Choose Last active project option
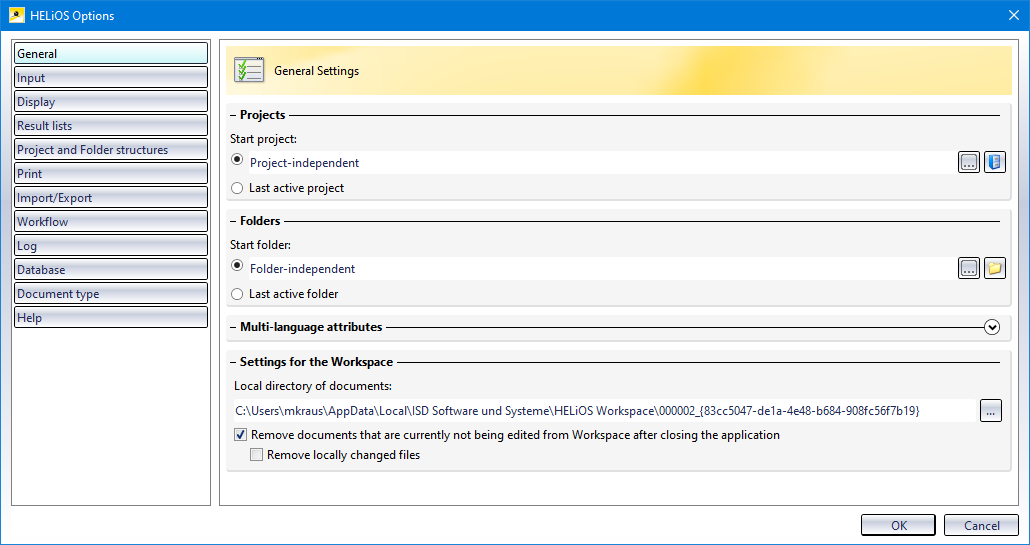Image resolution: width=1030 pixels, height=545 pixels. click(x=237, y=188)
